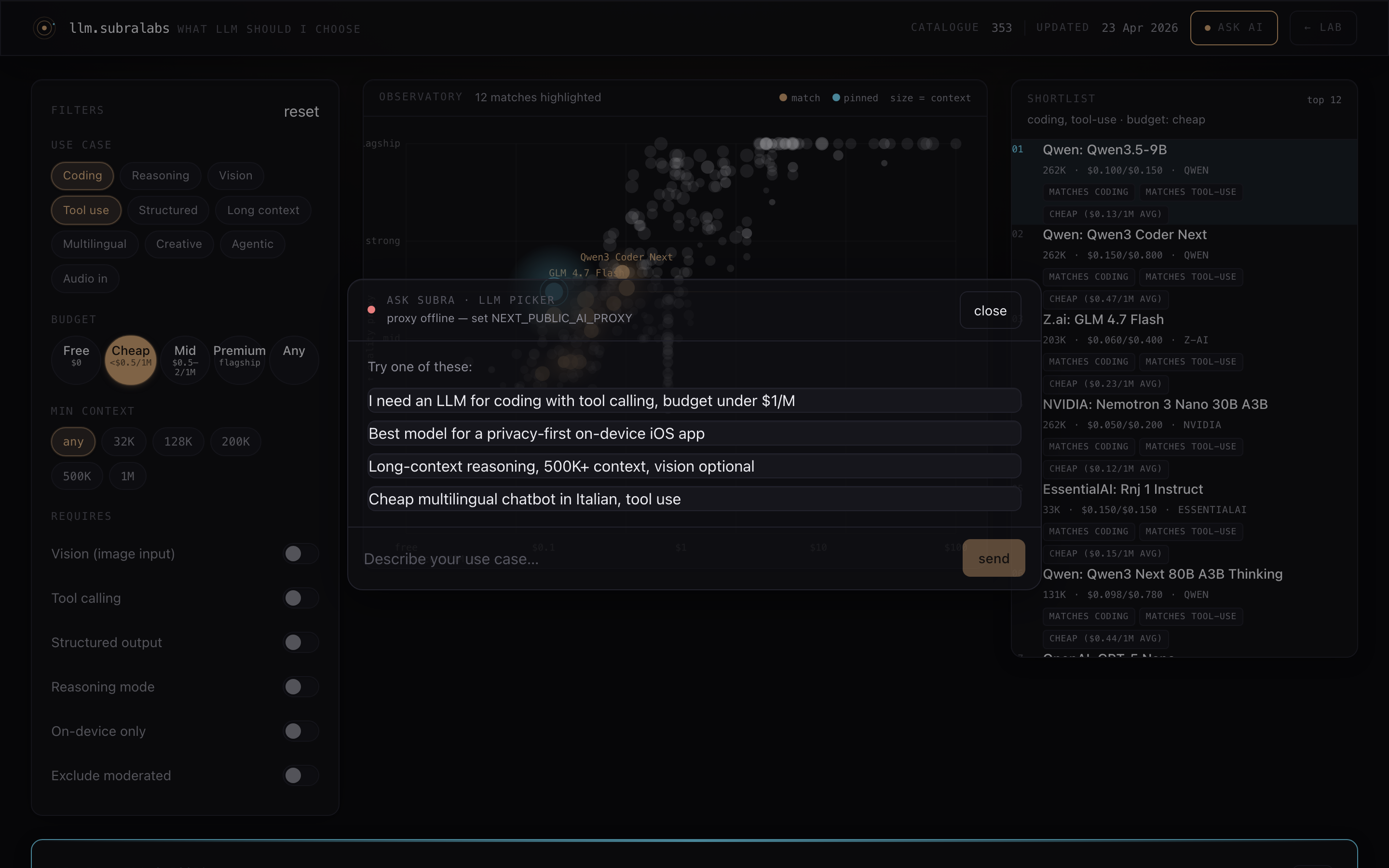Pick the Italian multilingual chatbot suggestion

(694, 499)
